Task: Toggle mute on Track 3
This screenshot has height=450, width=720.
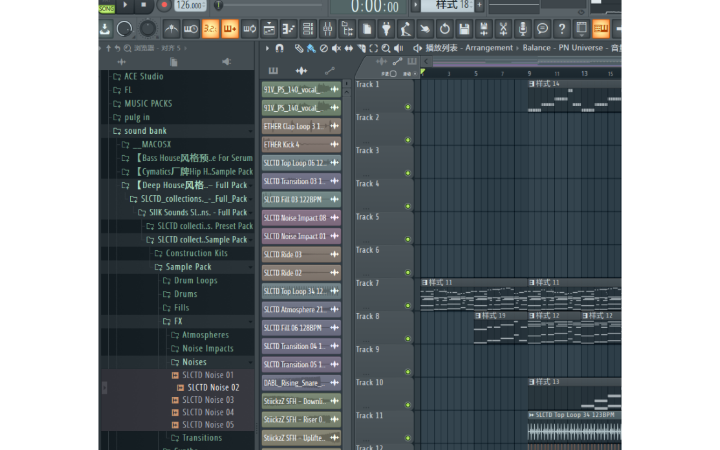Action: 408,173
